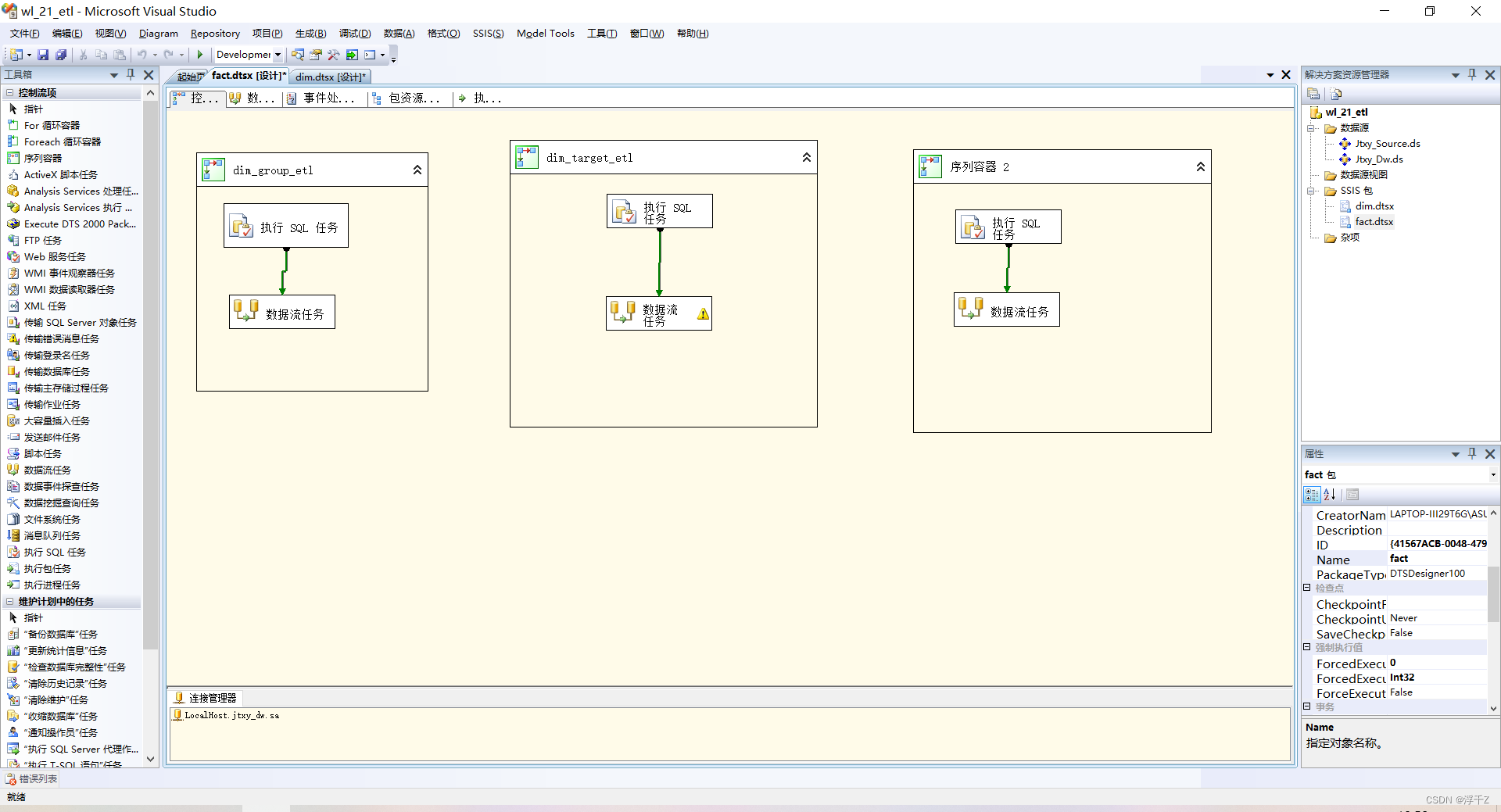Switch to the 数据流 designer tab
1501x812 pixels.
tap(253, 98)
